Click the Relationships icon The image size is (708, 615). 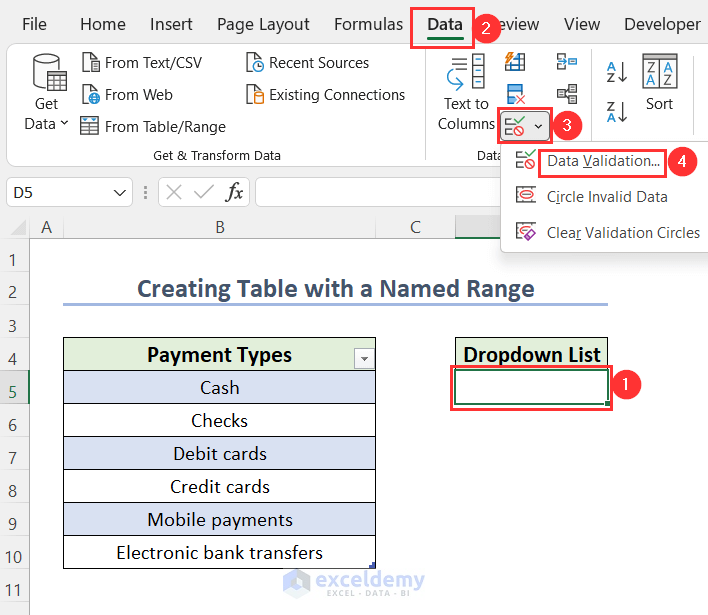(567, 94)
